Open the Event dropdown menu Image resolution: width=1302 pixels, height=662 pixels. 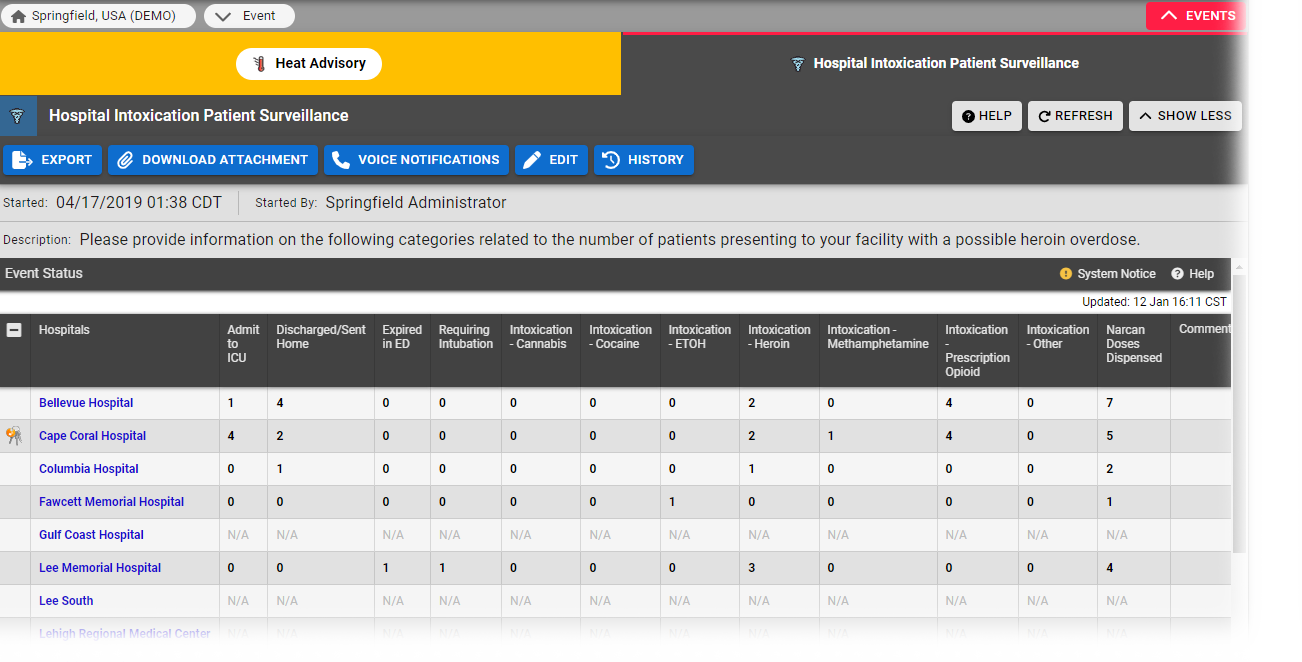(x=249, y=16)
